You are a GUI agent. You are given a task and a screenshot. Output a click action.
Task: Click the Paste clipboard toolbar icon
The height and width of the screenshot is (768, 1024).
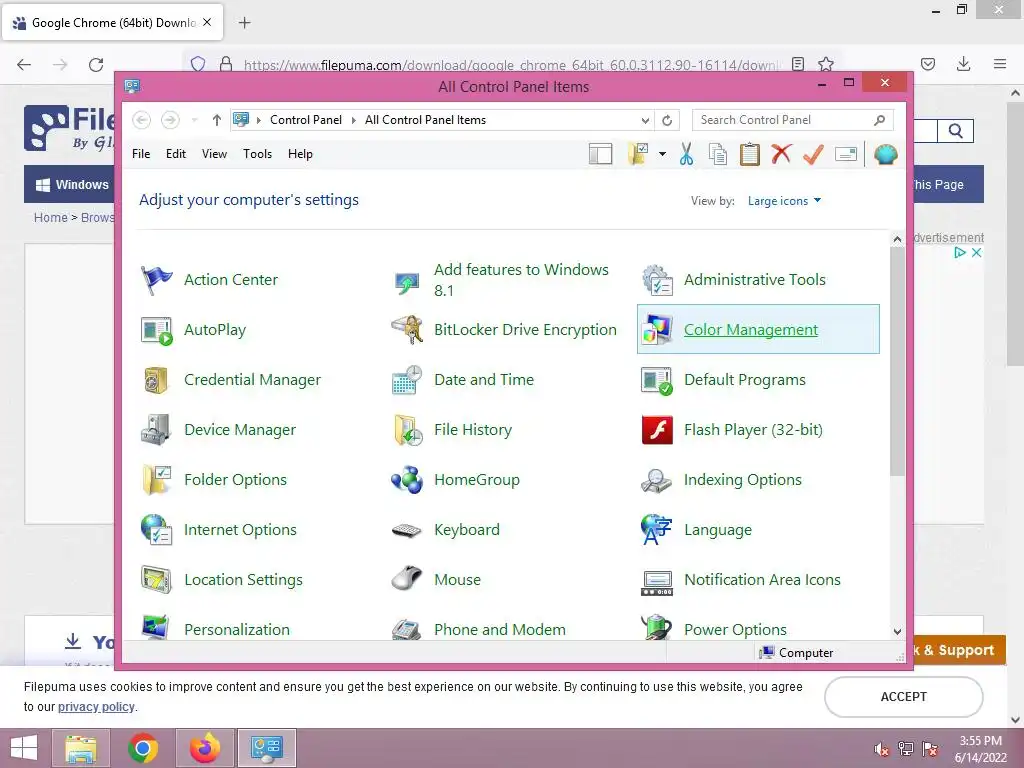click(750, 154)
